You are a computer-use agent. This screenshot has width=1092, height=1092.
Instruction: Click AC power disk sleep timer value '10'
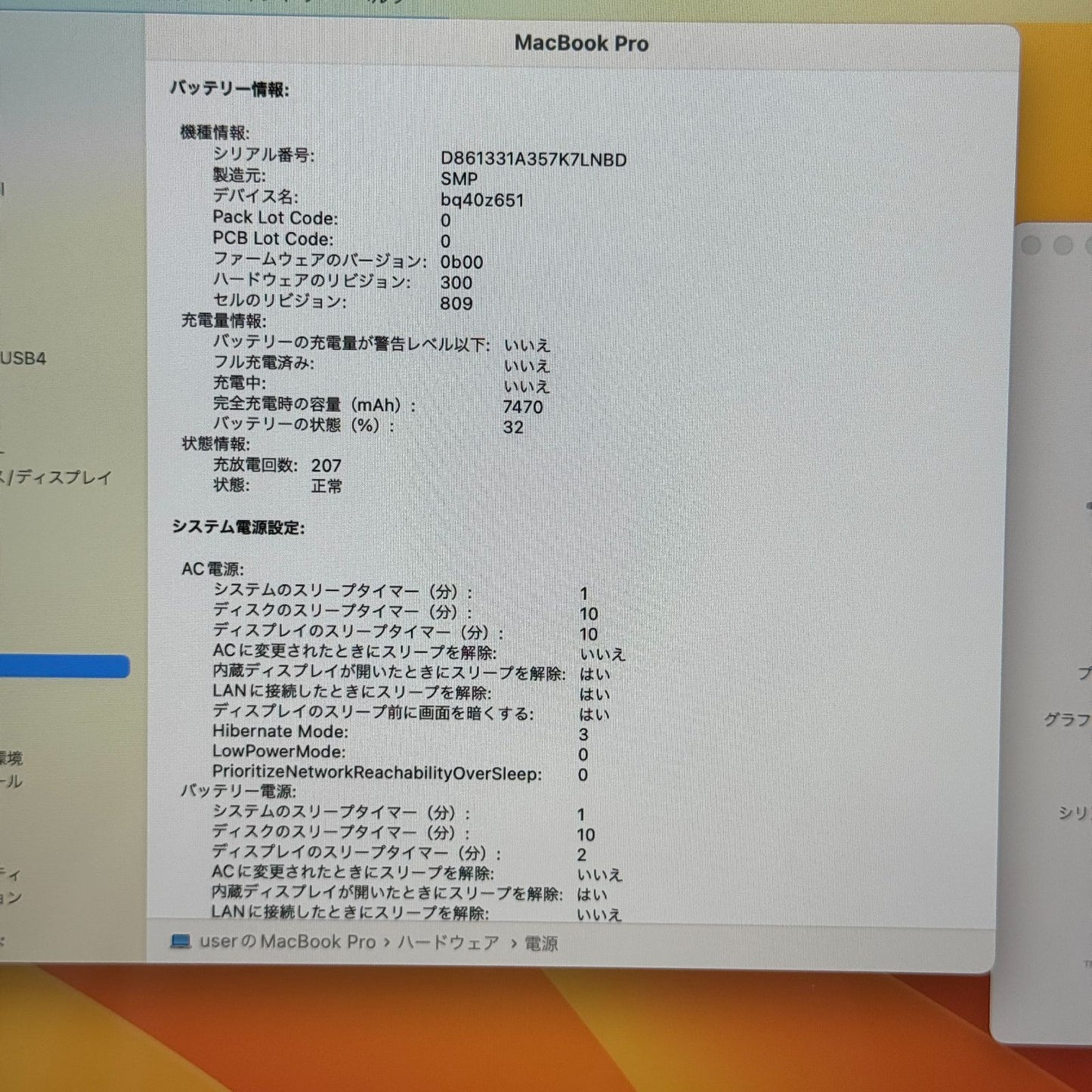click(589, 614)
